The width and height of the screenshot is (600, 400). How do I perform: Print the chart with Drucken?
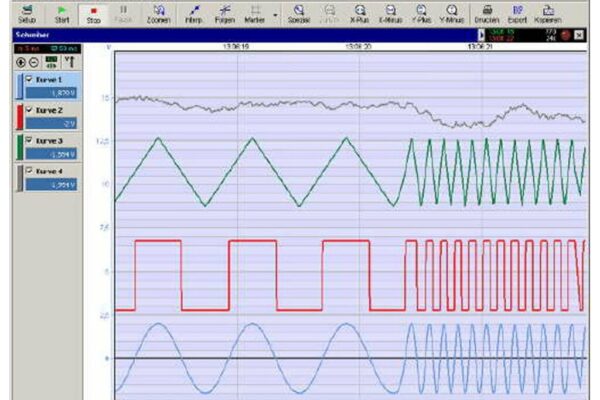click(487, 13)
